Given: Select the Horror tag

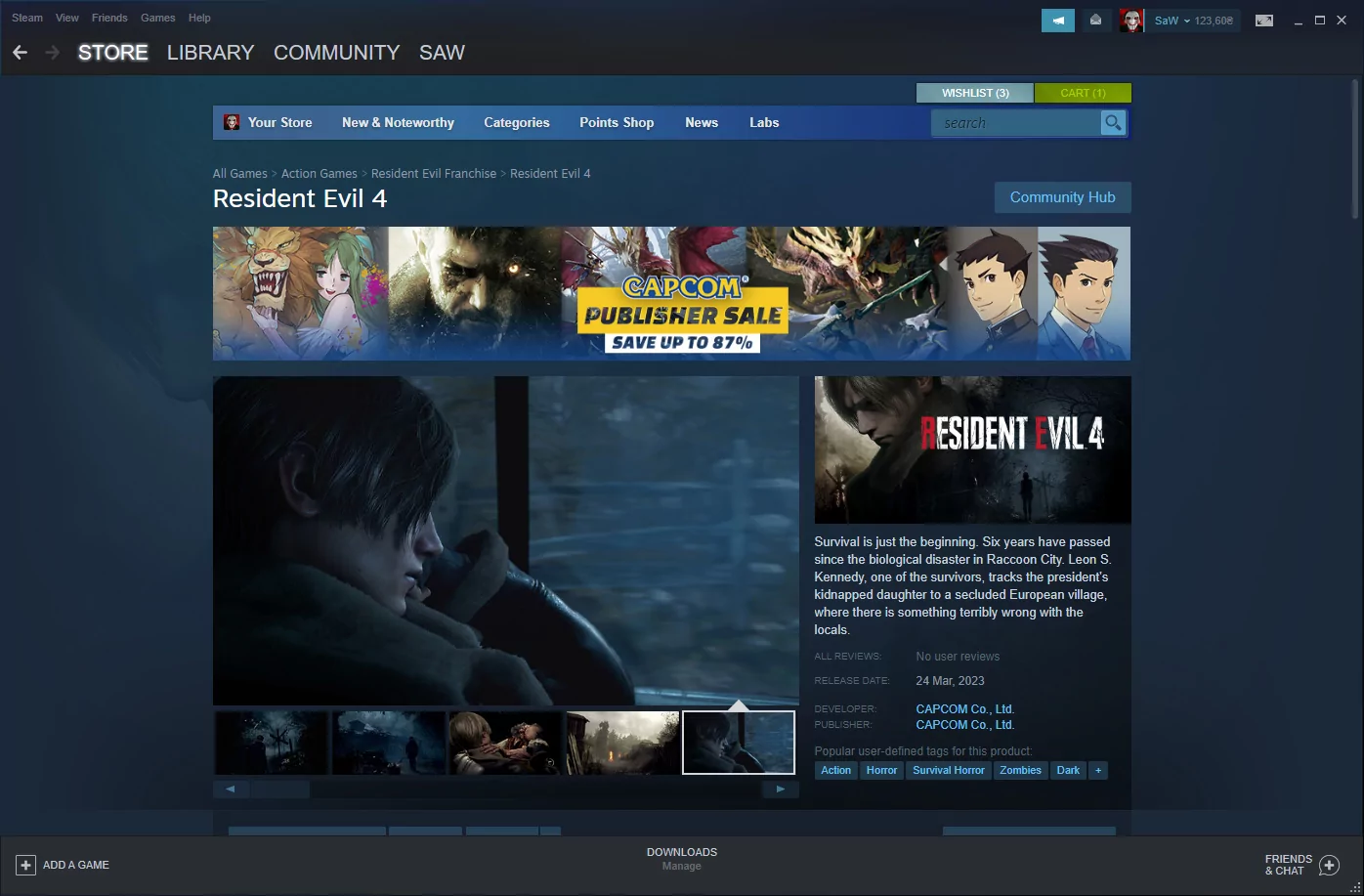Looking at the screenshot, I should click(881, 770).
